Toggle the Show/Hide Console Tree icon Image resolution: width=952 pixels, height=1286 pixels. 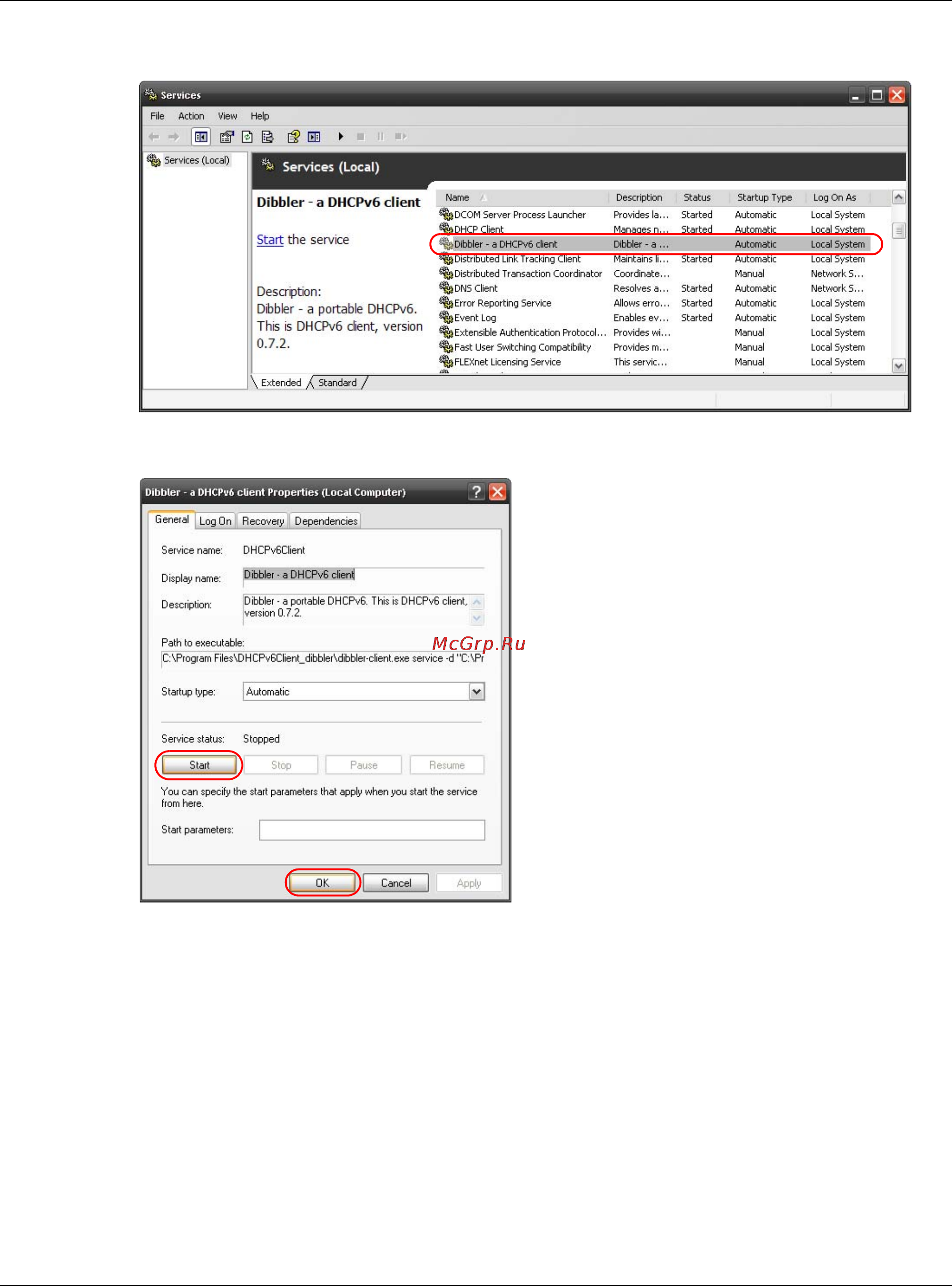click(x=200, y=136)
